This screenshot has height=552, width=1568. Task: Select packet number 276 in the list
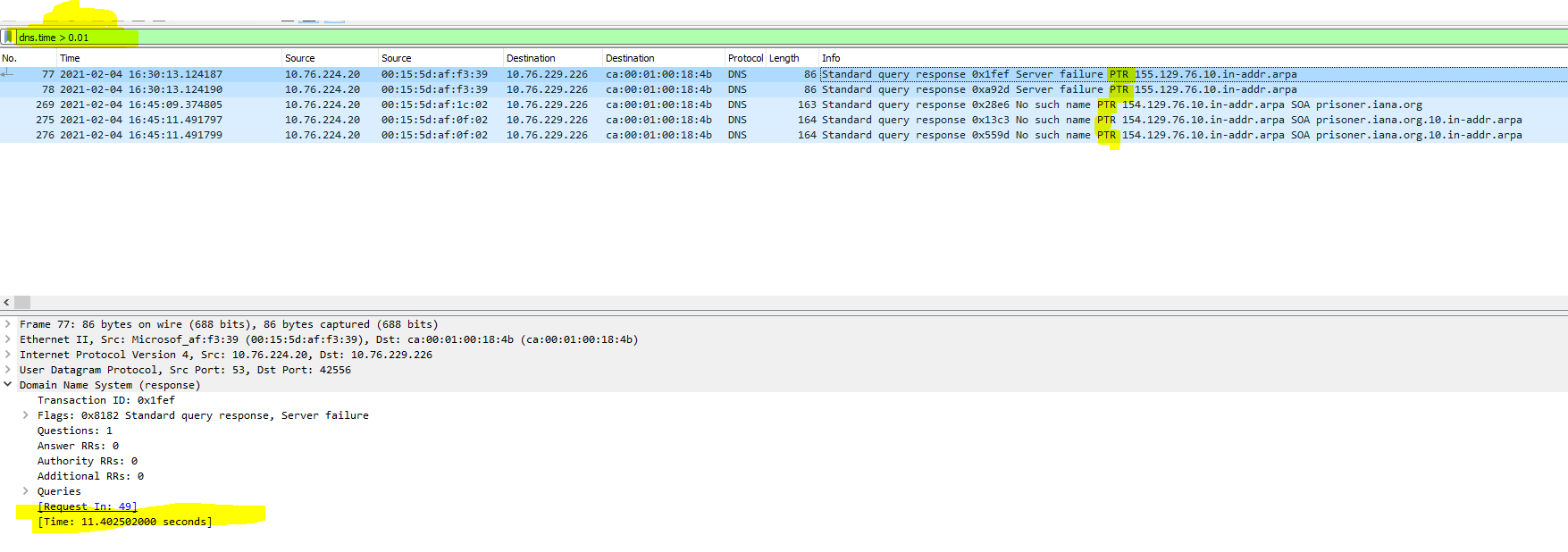click(x=784, y=135)
